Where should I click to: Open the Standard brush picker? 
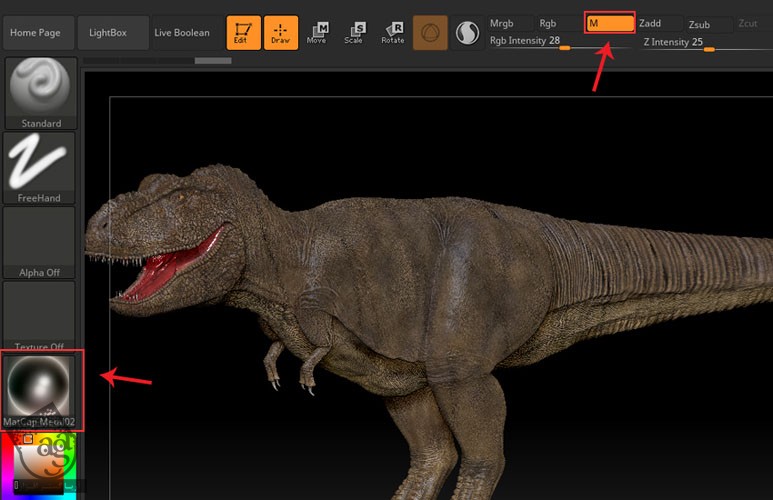(39, 93)
